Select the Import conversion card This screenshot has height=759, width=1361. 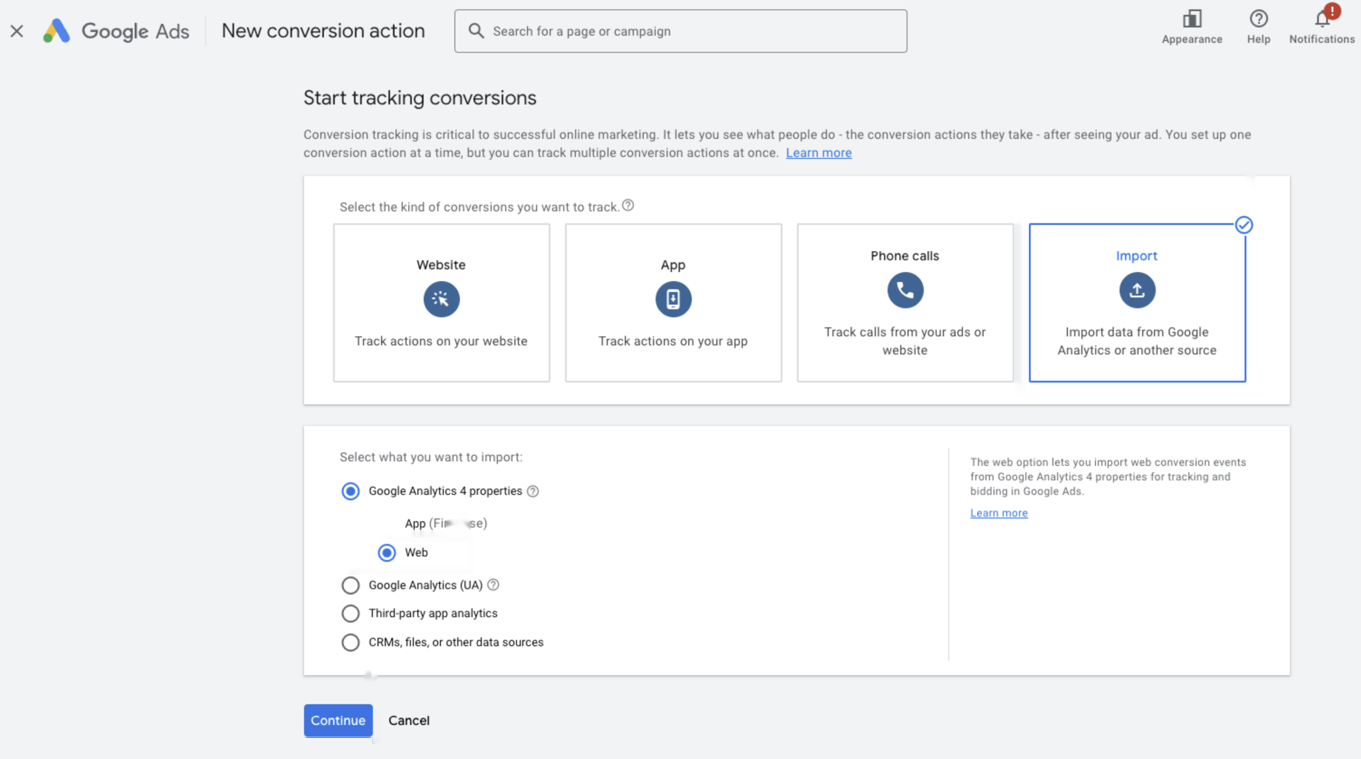tap(1137, 302)
